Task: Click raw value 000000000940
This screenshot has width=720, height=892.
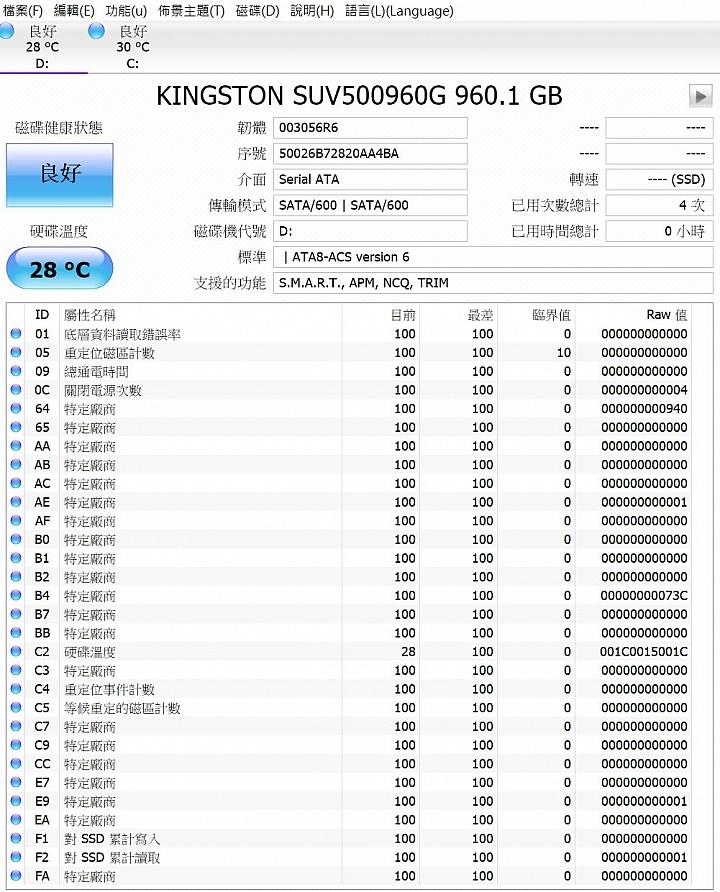Action: 644,408
